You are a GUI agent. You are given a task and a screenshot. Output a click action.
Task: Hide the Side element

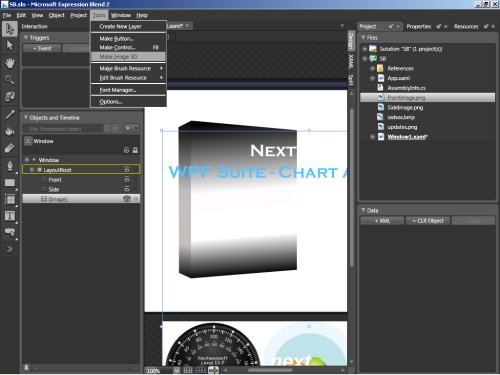point(127,189)
